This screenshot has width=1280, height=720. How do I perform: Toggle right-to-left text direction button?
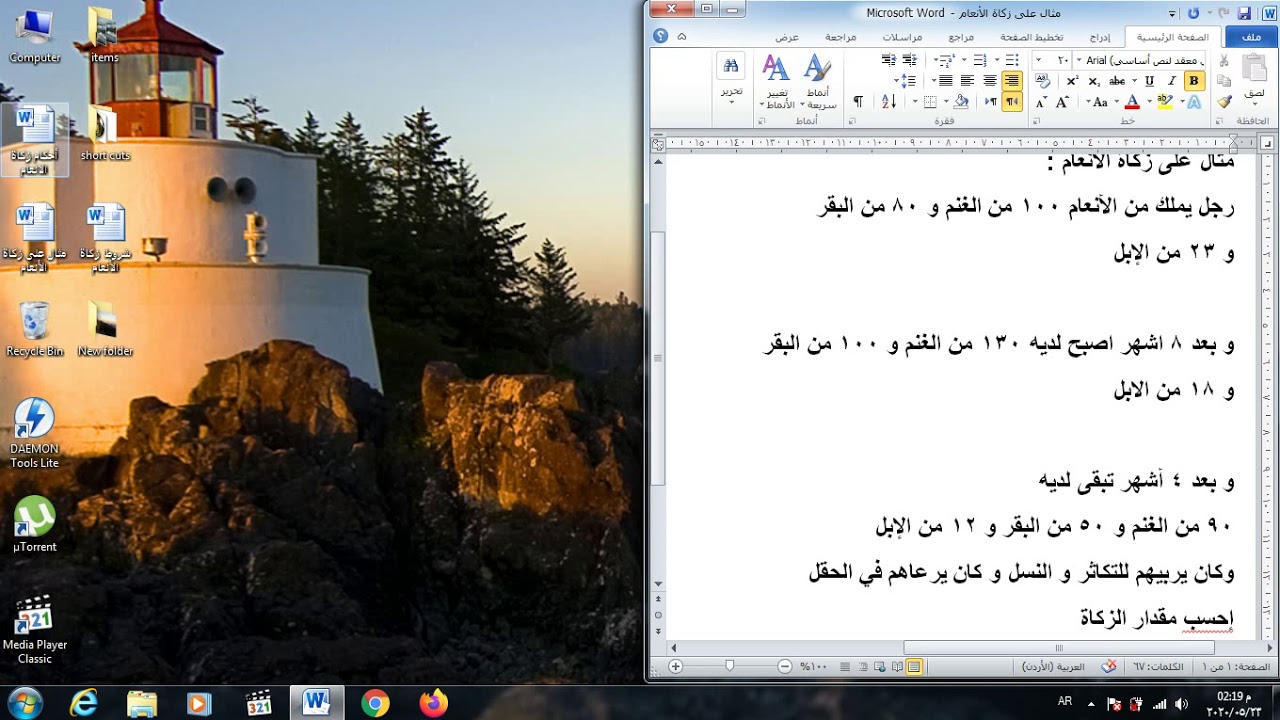pos(1011,101)
